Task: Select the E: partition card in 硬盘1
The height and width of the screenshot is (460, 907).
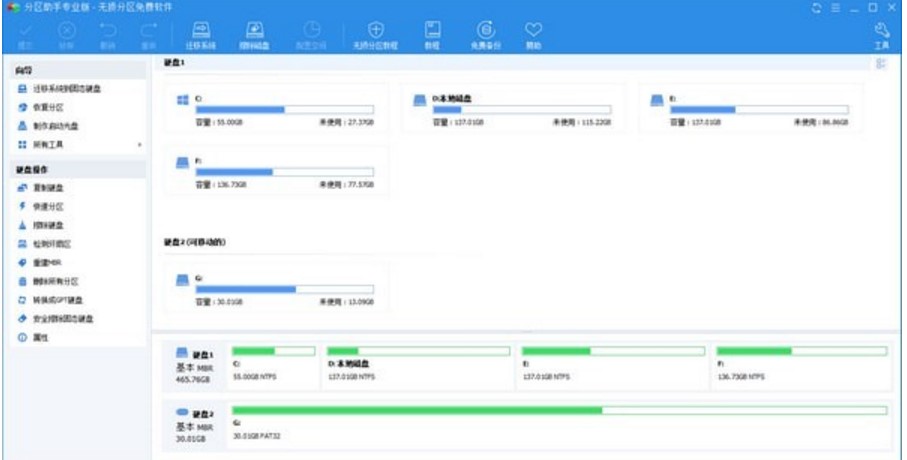Action: (751, 108)
